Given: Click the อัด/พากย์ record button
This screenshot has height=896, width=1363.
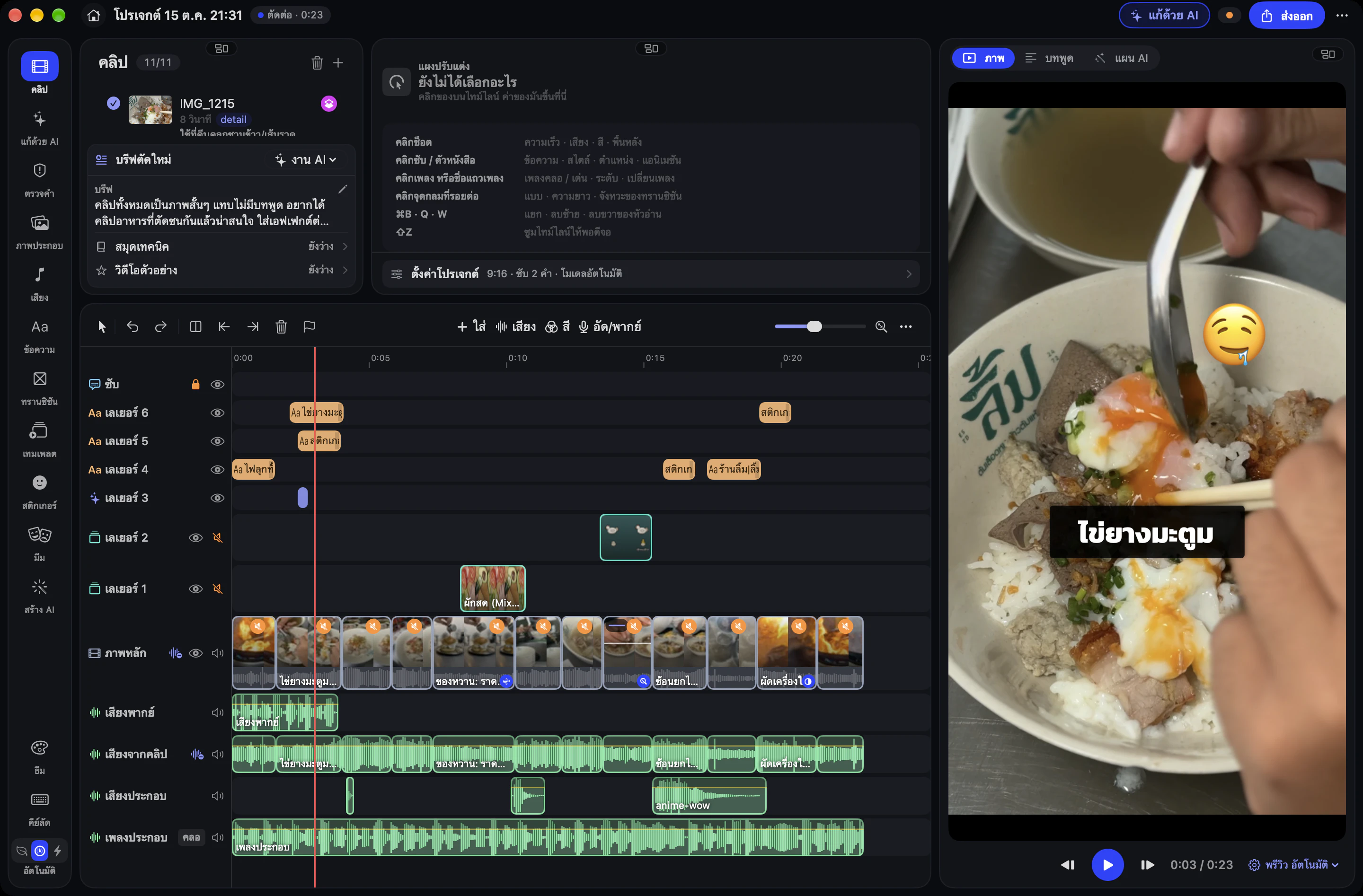Looking at the screenshot, I should 610,326.
